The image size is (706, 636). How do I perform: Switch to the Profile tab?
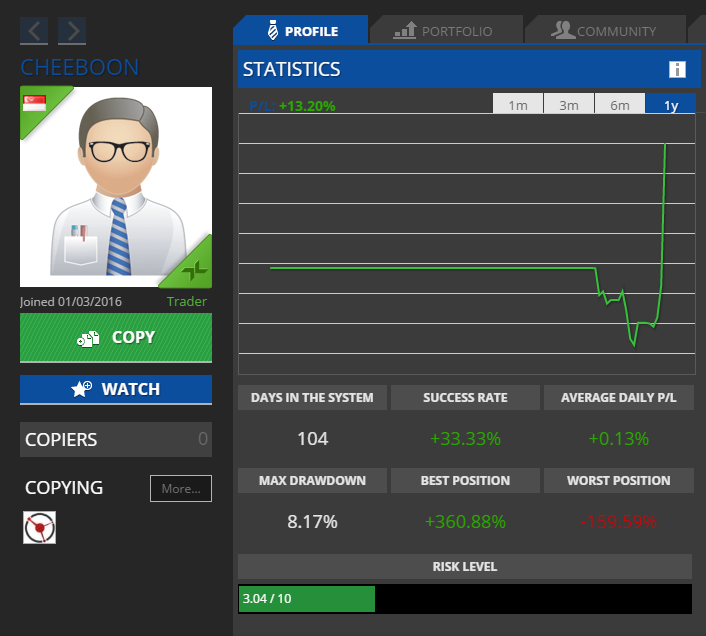point(300,31)
